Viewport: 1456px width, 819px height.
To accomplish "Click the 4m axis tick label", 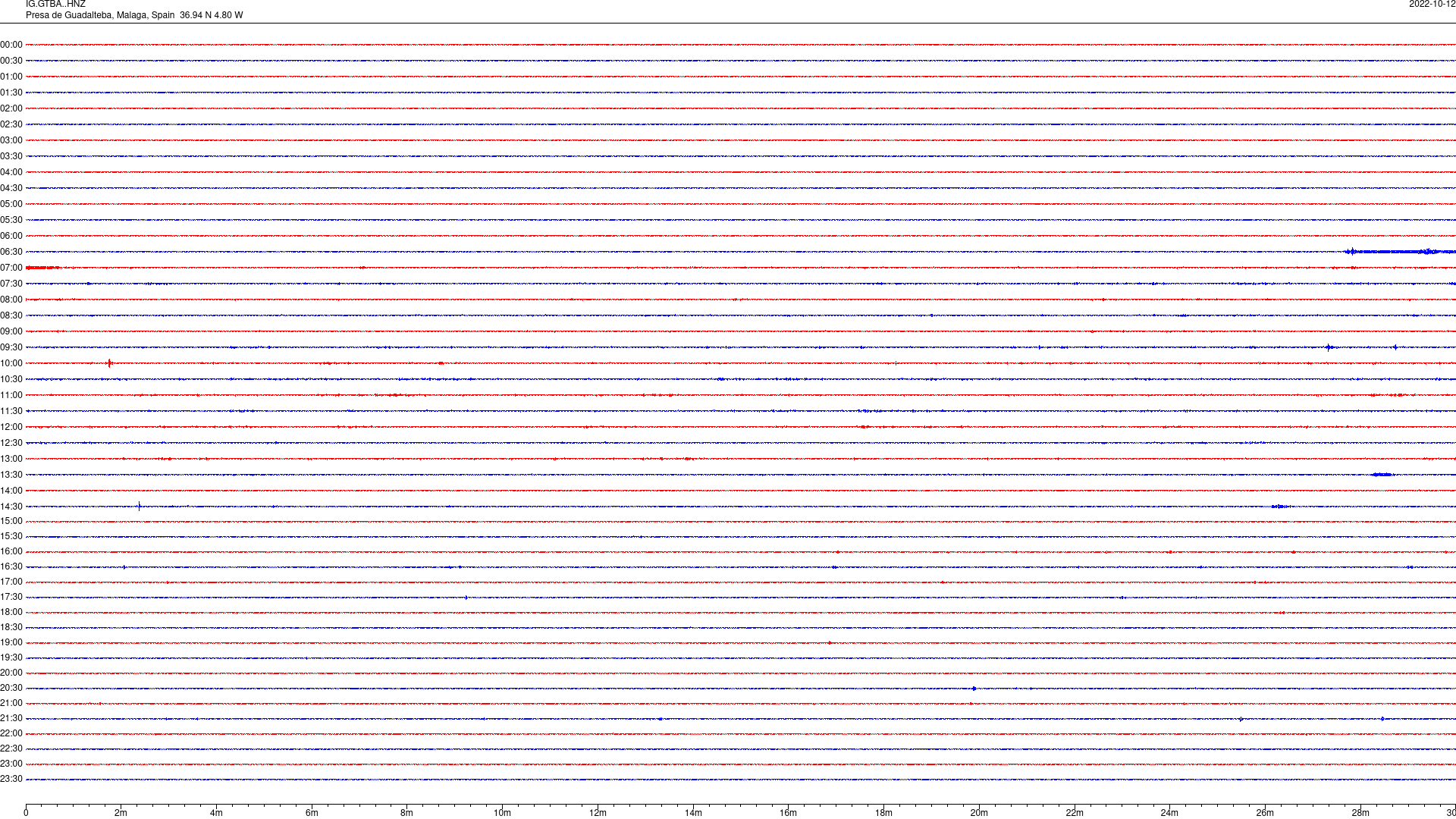I will click(217, 813).
